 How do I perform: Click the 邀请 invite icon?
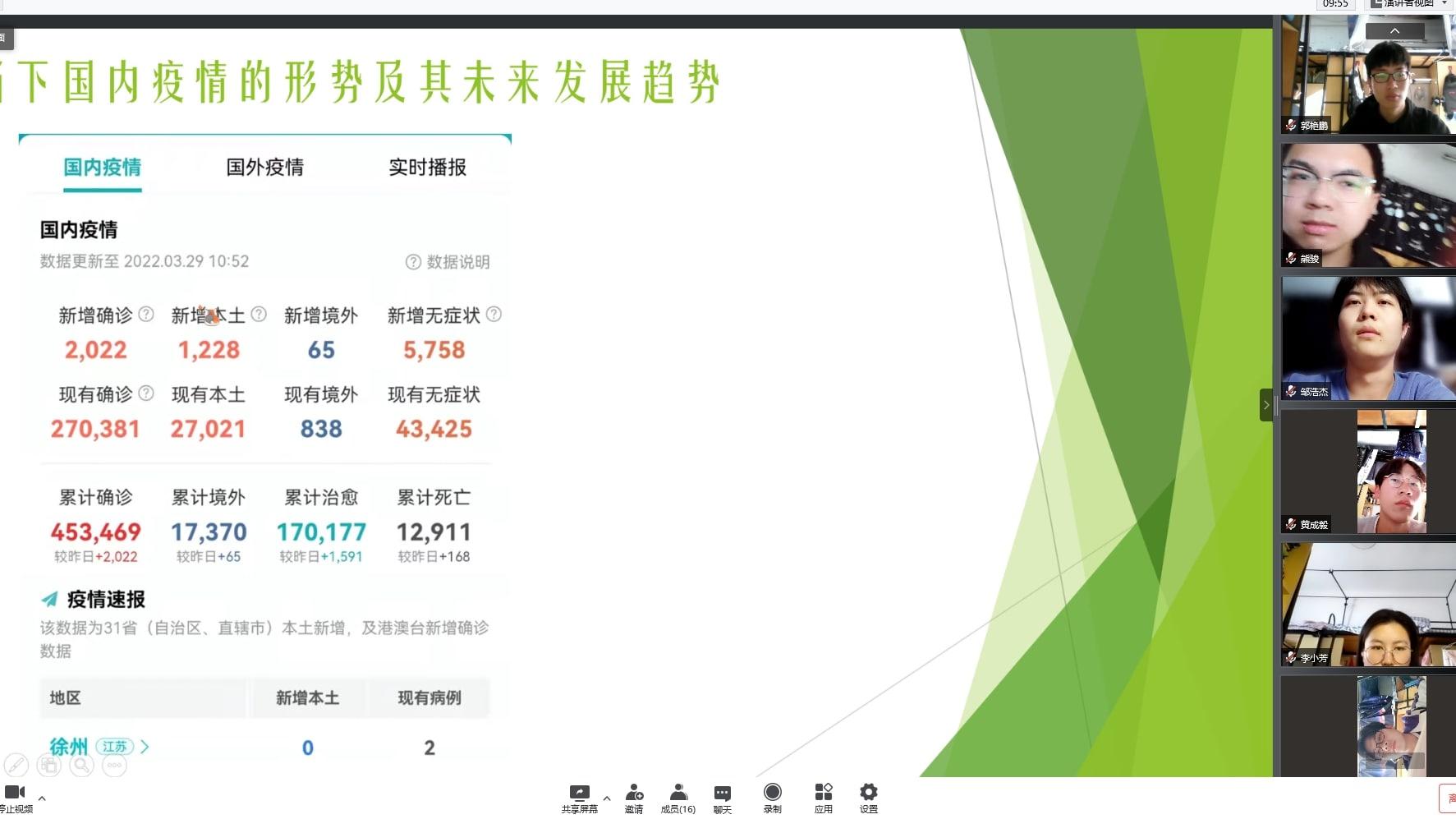(634, 798)
